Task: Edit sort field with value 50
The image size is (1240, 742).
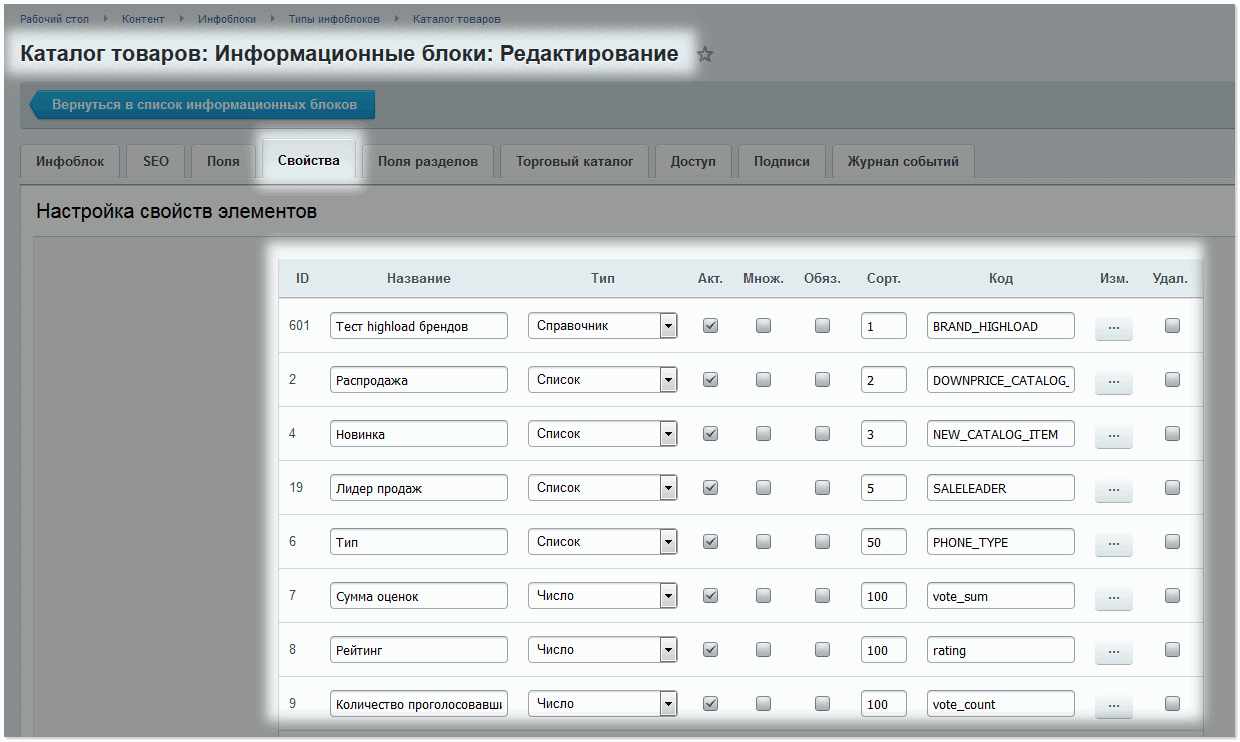Action: coord(883,542)
